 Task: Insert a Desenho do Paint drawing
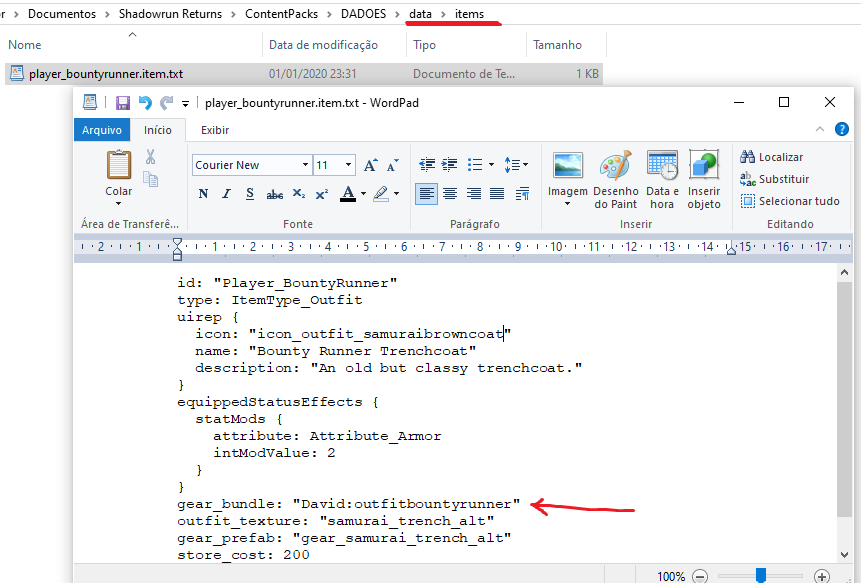[616, 180]
